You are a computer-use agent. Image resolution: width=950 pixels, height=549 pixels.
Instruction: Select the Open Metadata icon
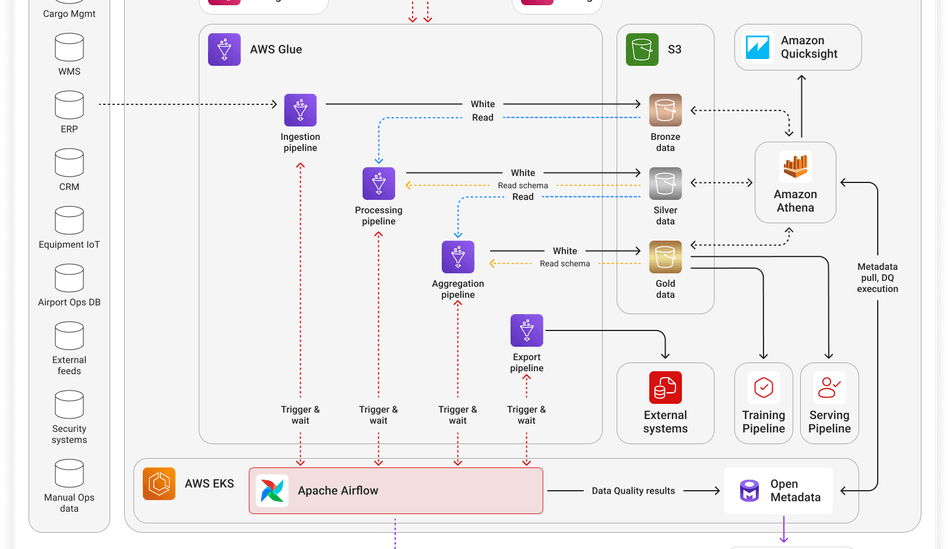tap(749, 491)
